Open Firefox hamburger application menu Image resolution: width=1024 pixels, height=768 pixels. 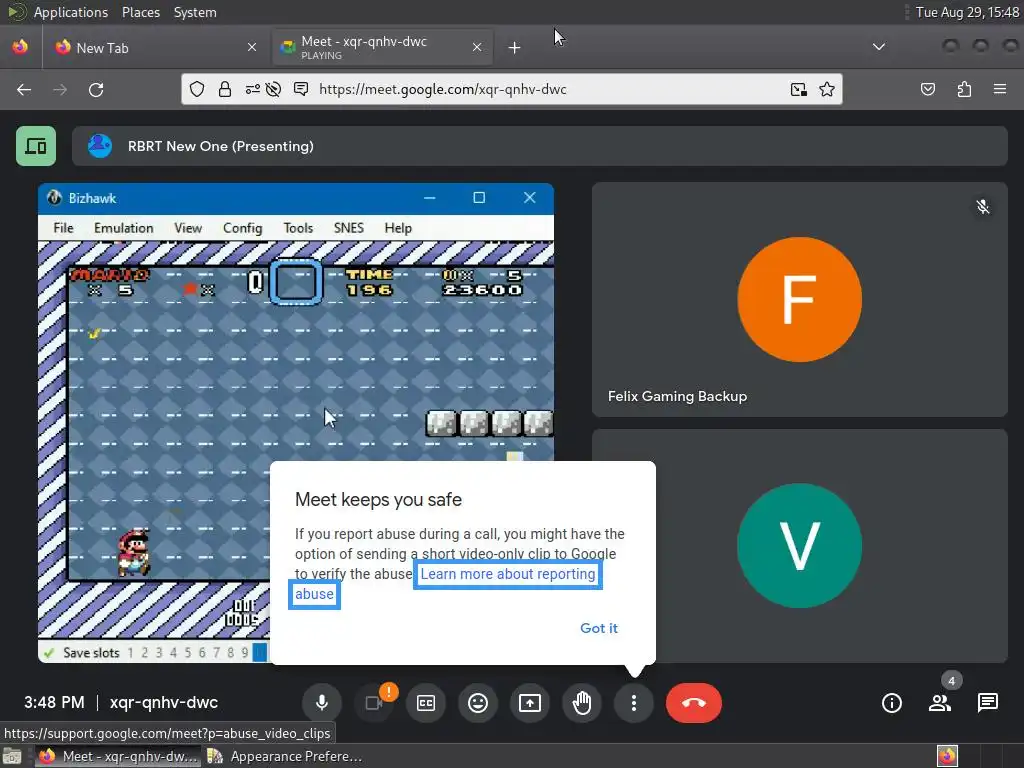tap(1000, 89)
